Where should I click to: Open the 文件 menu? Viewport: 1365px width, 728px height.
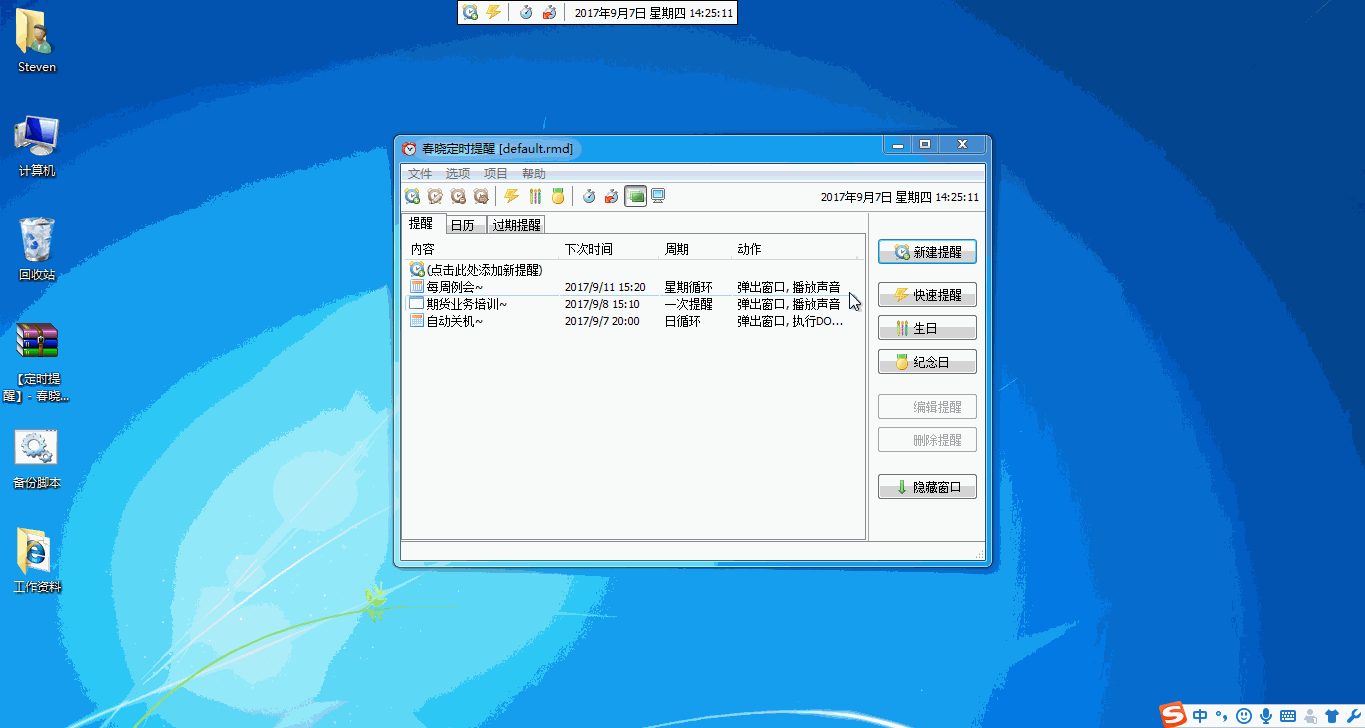point(420,174)
